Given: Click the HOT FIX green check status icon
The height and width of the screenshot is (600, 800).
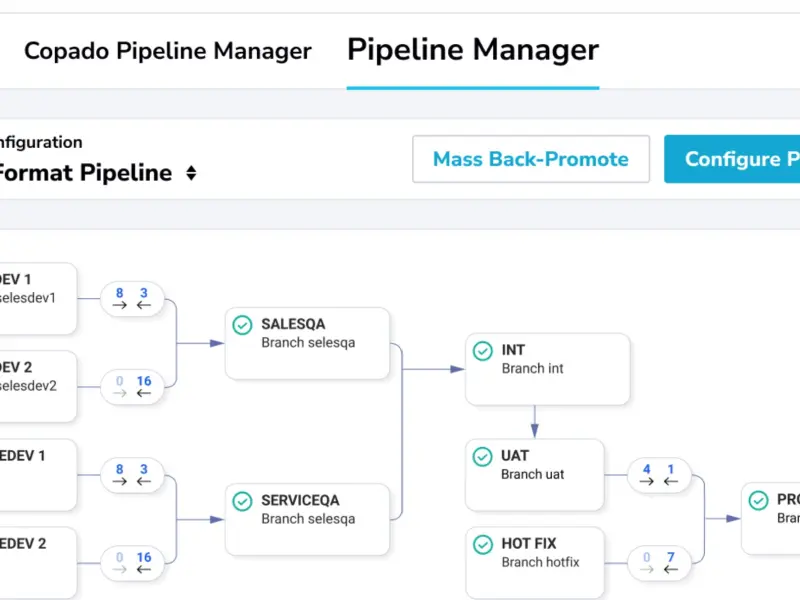Looking at the screenshot, I should click(483, 544).
